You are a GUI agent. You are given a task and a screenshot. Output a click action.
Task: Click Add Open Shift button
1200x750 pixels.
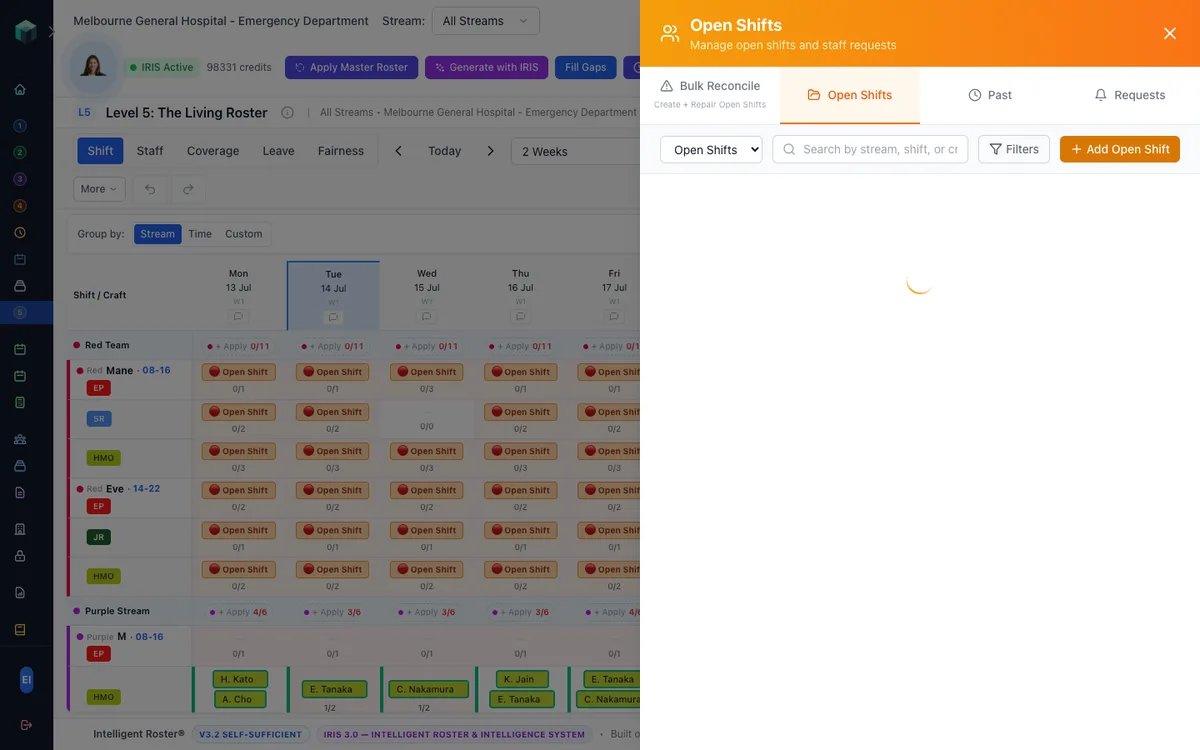point(1120,149)
